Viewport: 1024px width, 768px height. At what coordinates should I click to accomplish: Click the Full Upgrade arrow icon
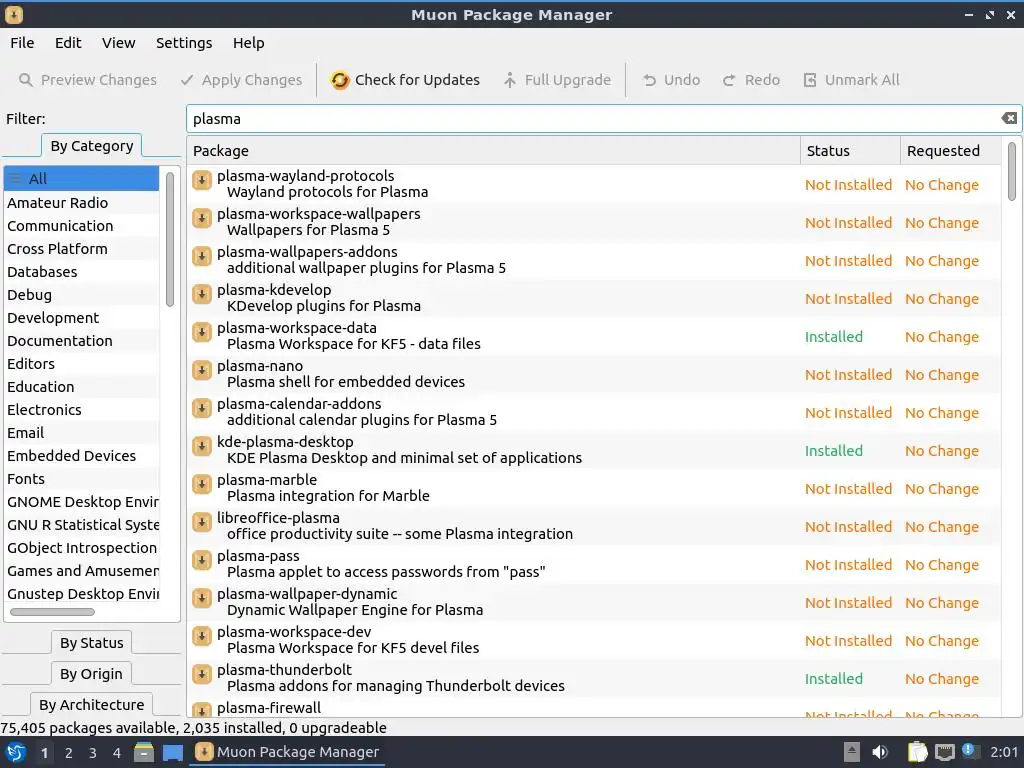509,80
